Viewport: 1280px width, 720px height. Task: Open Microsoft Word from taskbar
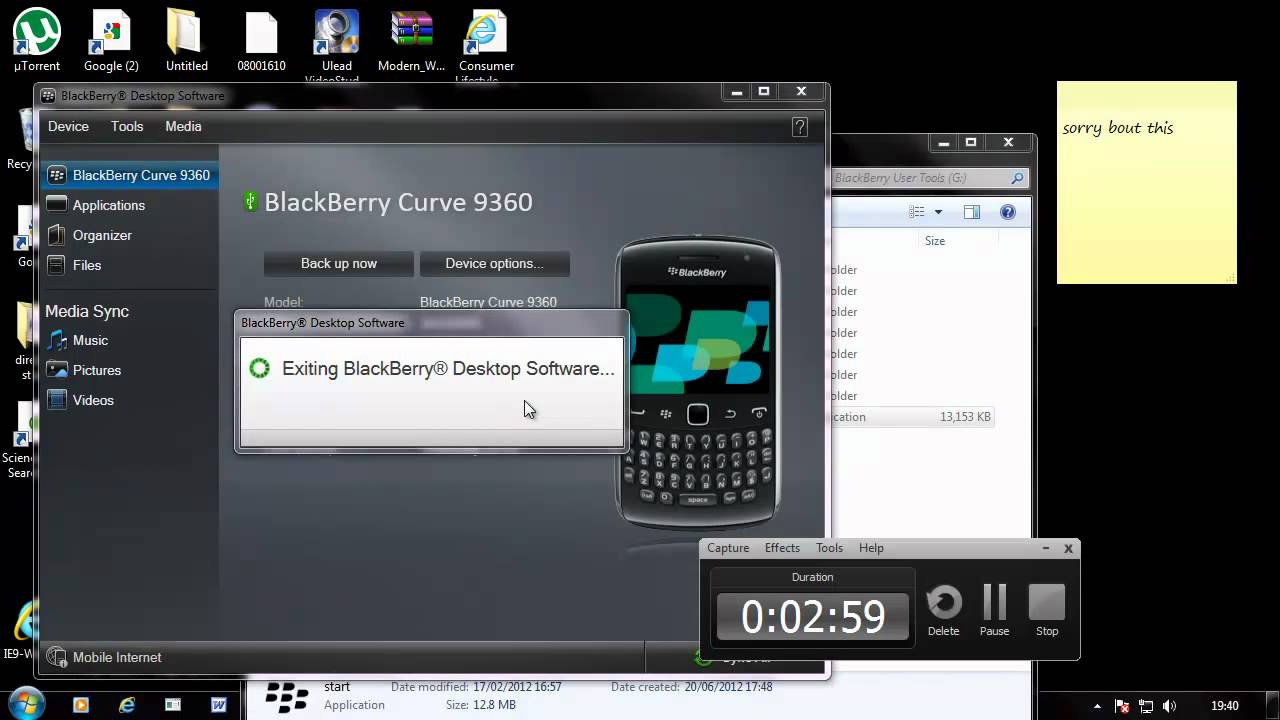click(x=219, y=705)
